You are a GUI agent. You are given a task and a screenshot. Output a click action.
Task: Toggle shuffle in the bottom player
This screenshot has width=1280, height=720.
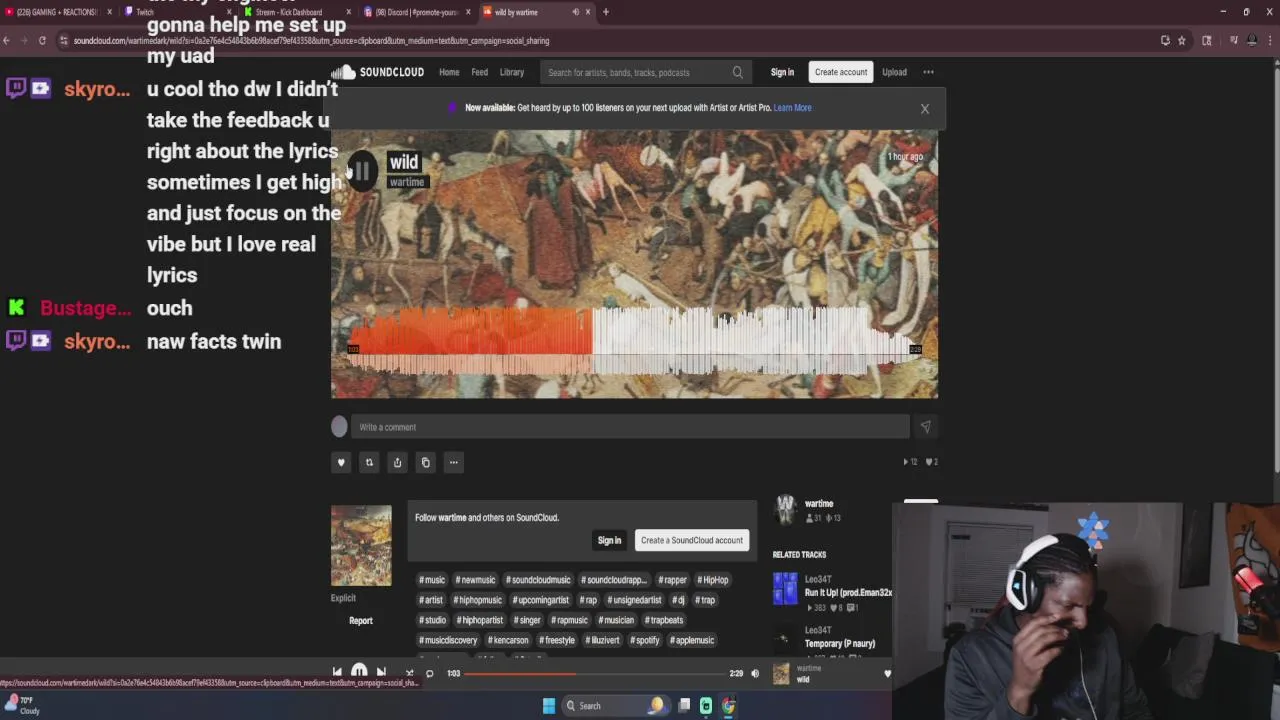coord(408,673)
